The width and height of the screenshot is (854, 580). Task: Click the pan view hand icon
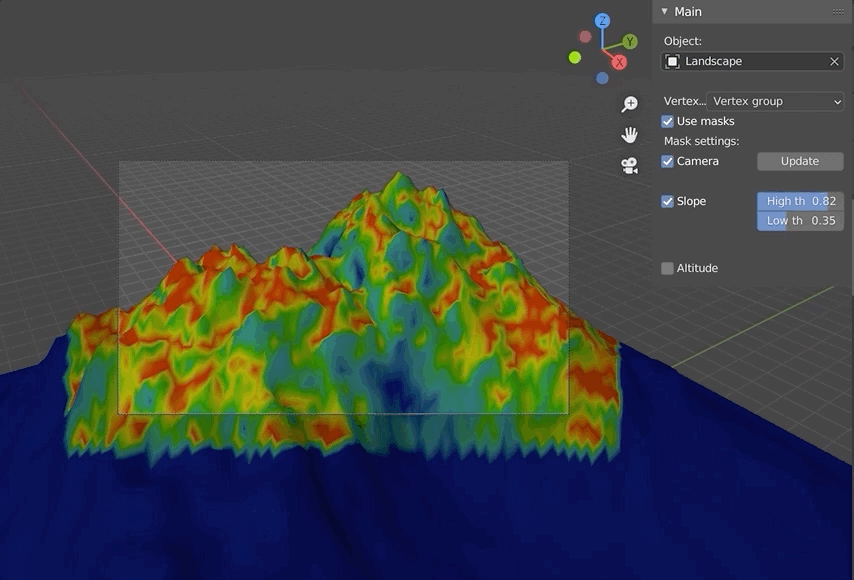tap(630, 135)
